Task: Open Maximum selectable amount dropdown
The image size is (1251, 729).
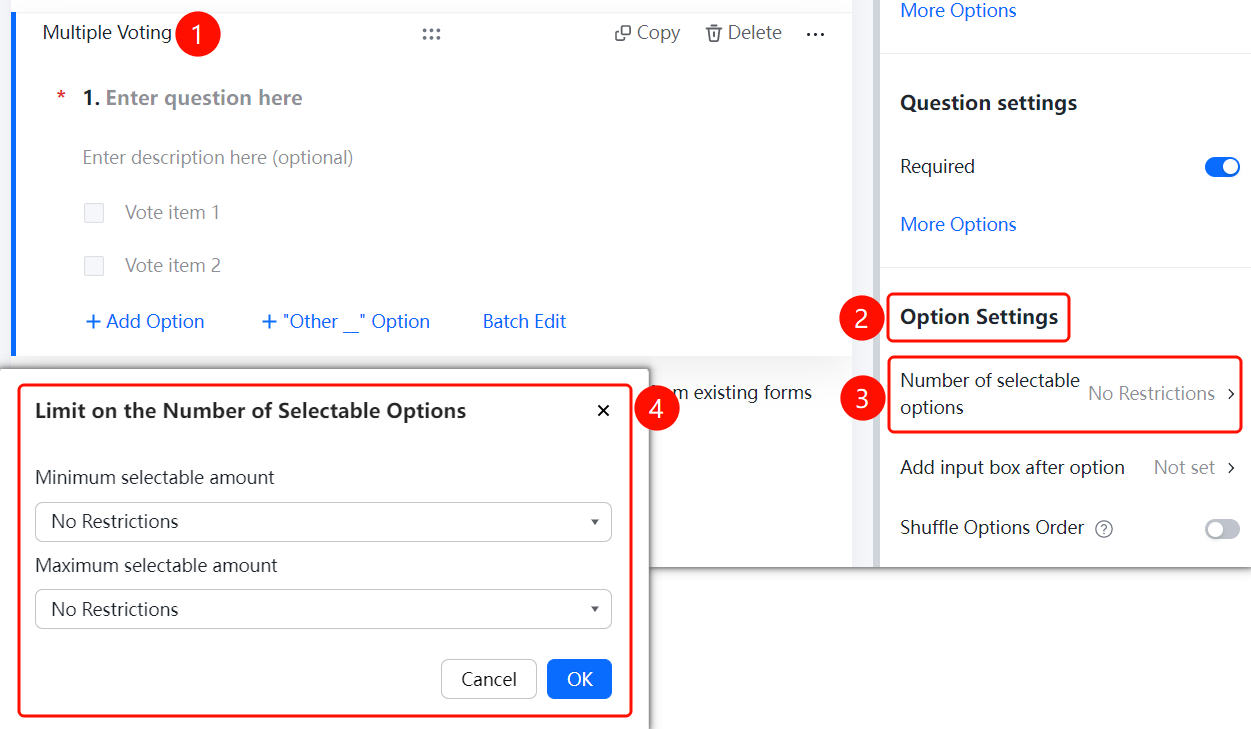Action: pos(323,609)
